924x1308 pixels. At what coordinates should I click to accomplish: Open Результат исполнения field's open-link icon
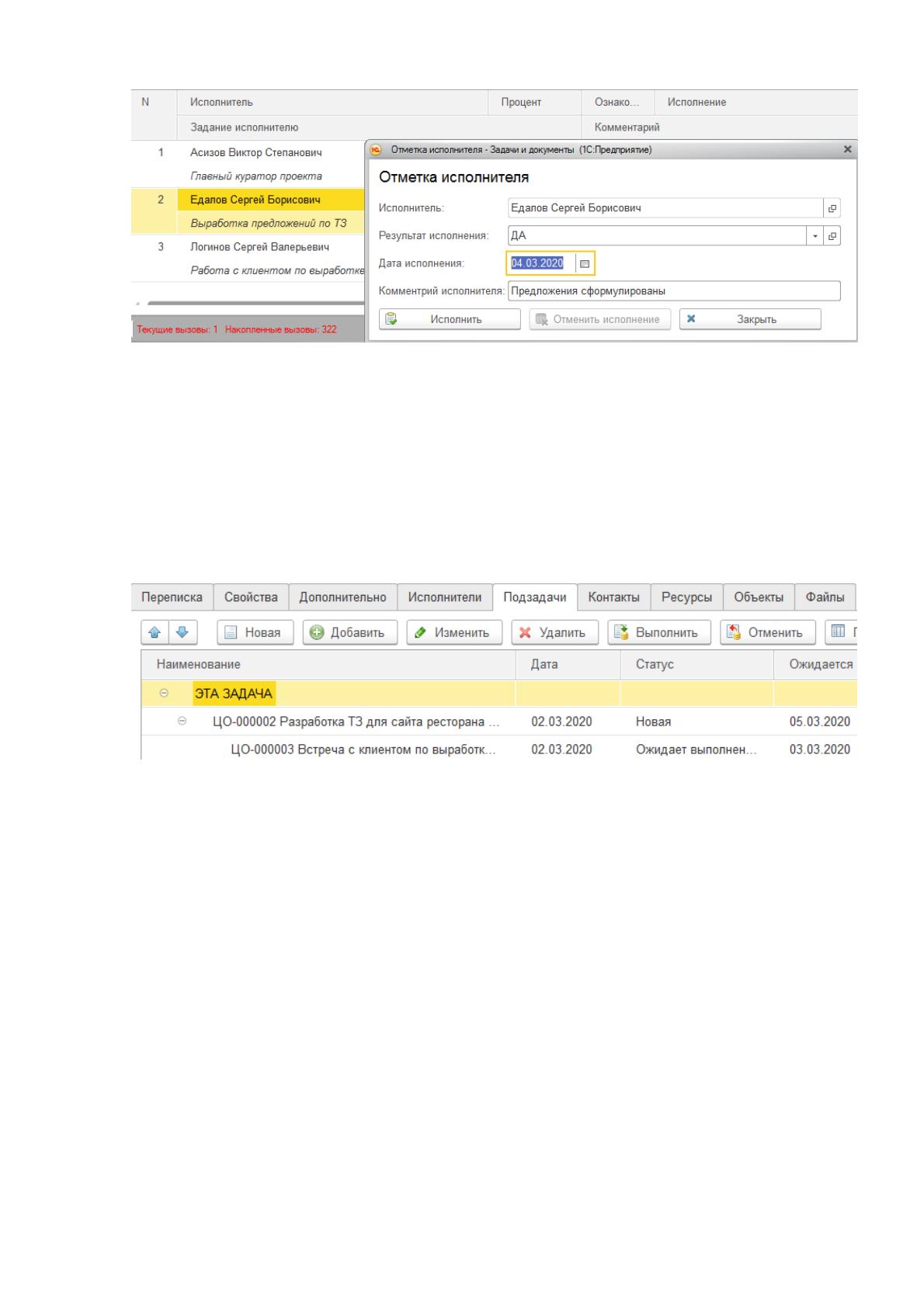(x=832, y=236)
